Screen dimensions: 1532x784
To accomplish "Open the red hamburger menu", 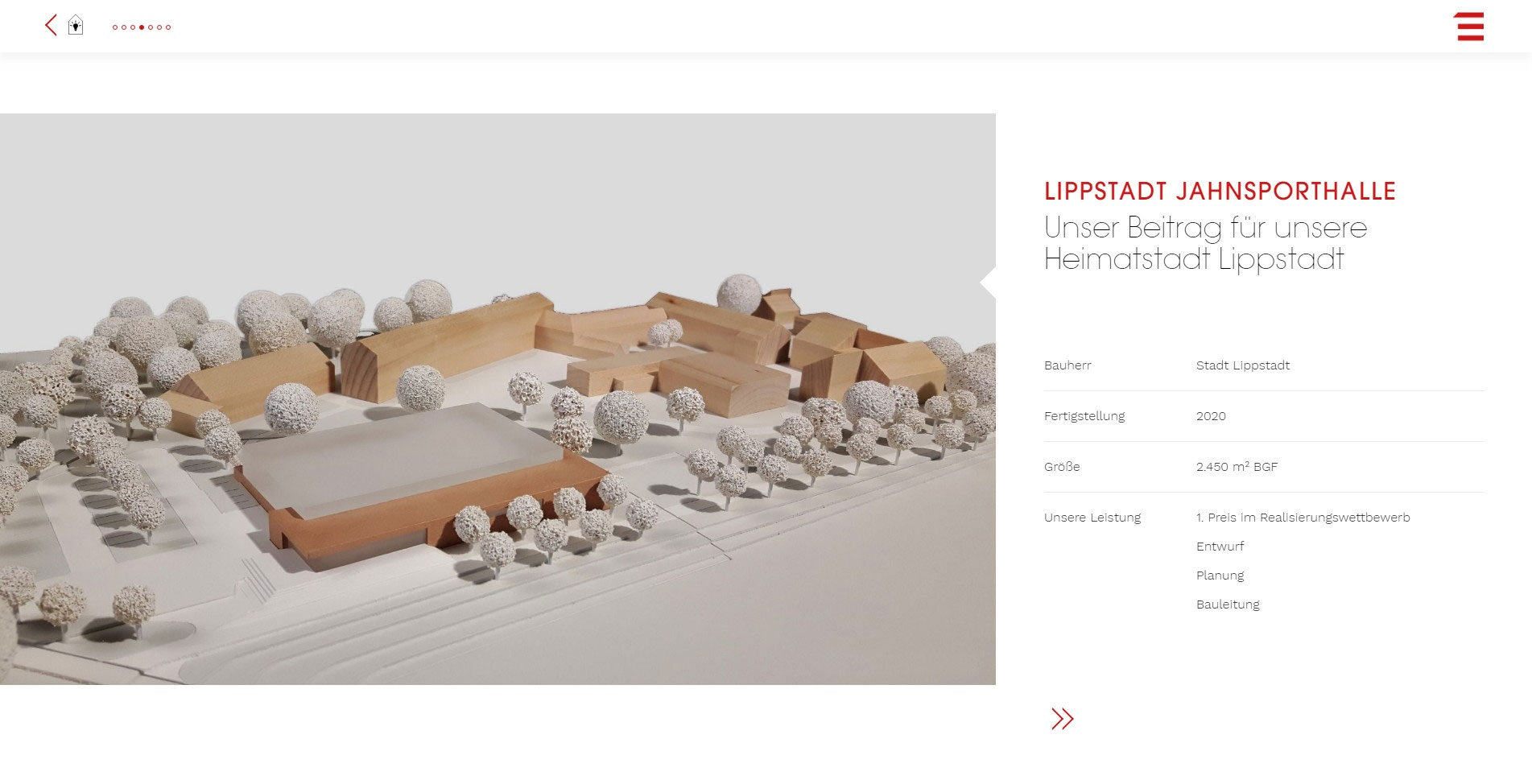I will [x=1470, y=27].
